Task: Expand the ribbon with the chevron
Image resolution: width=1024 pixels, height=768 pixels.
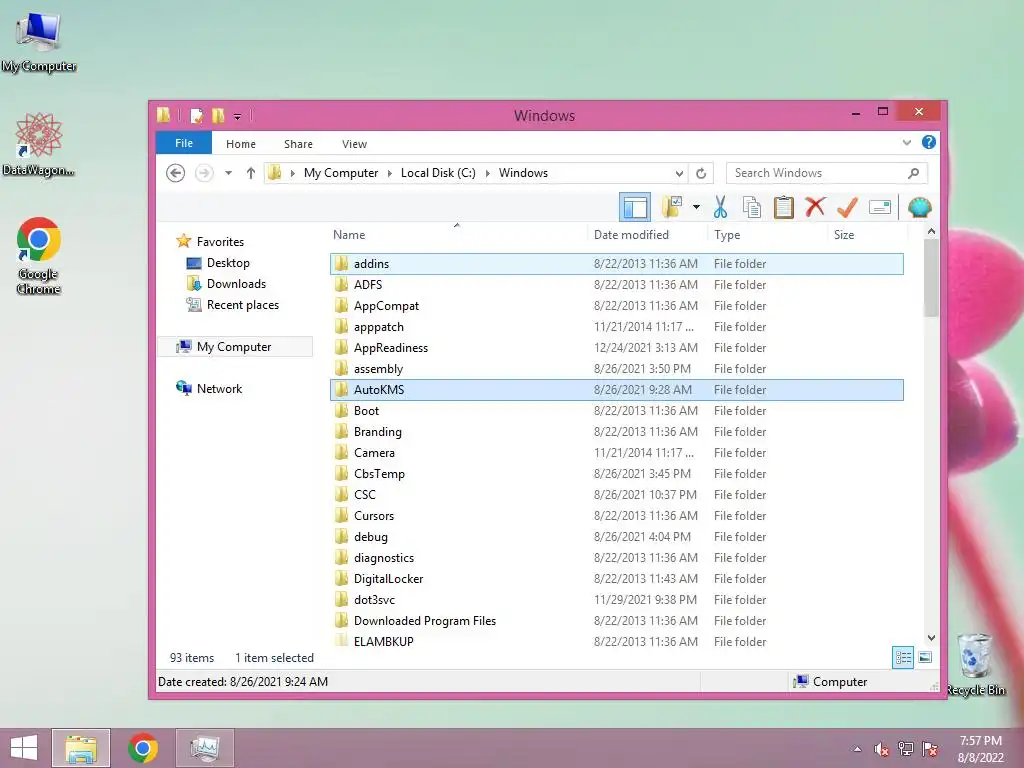Action: 906,142
